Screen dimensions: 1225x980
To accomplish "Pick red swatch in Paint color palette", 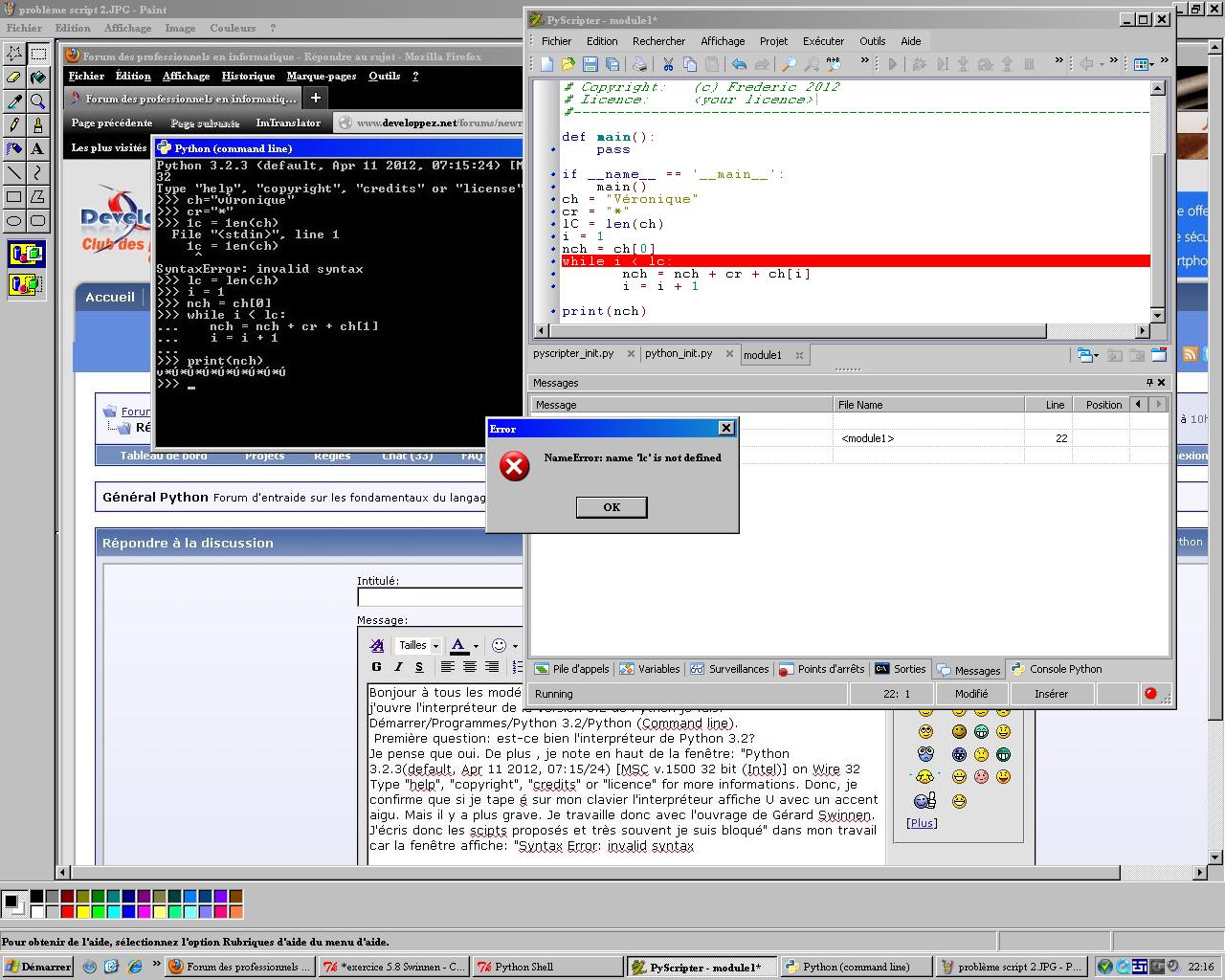I will (68, 910).
